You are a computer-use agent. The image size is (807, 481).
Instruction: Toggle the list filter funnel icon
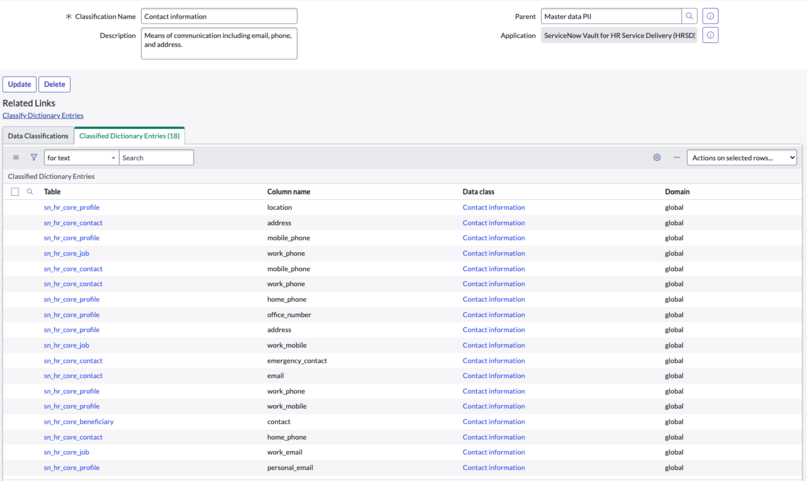33,157
